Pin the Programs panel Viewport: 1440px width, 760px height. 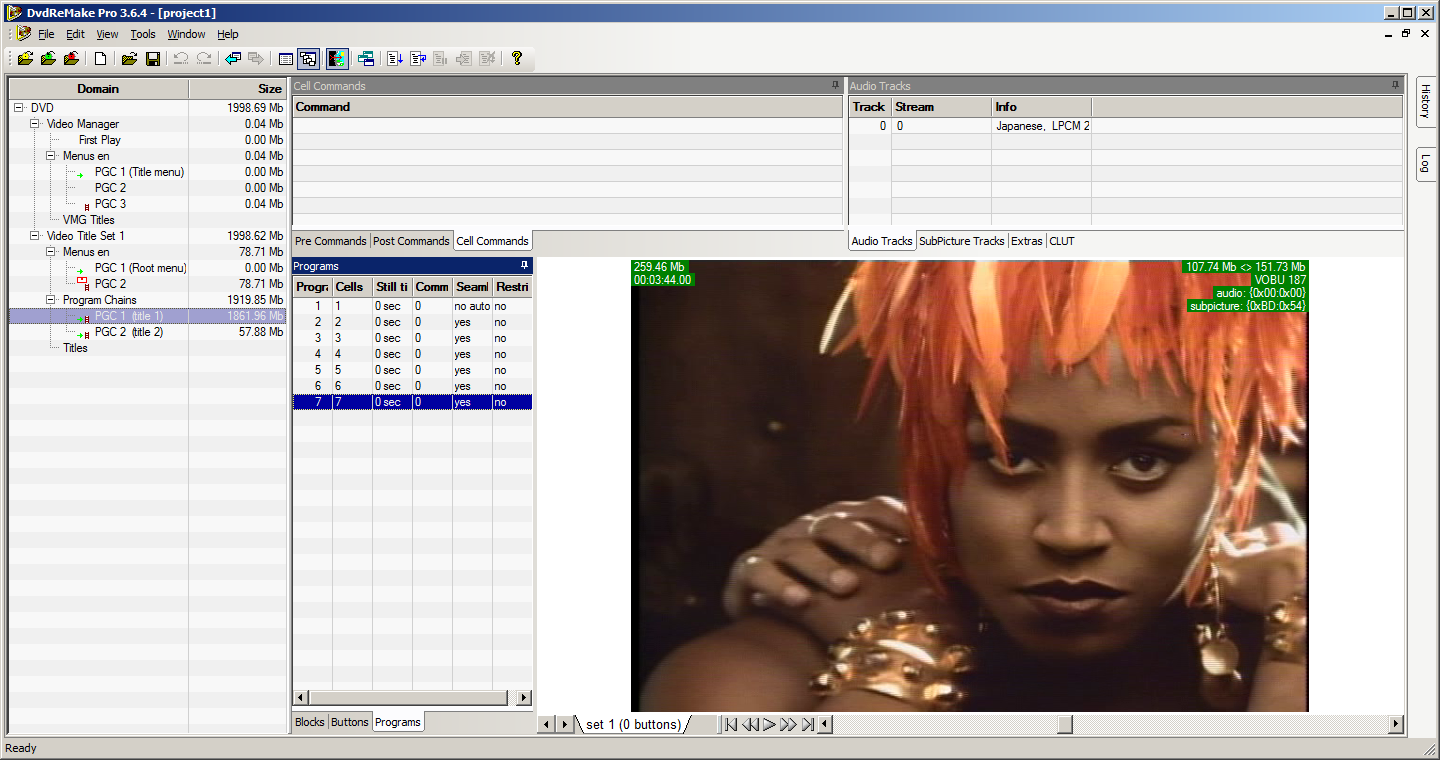pos(525,266)
